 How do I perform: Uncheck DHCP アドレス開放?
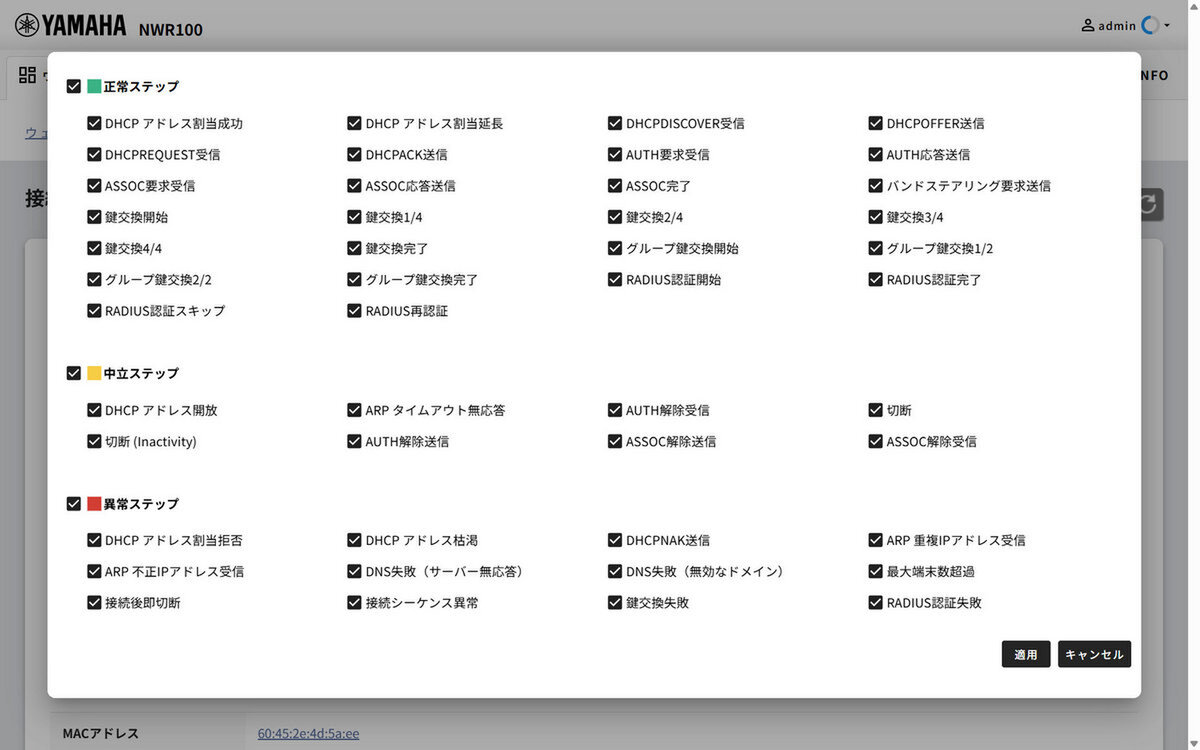point(94,410)
